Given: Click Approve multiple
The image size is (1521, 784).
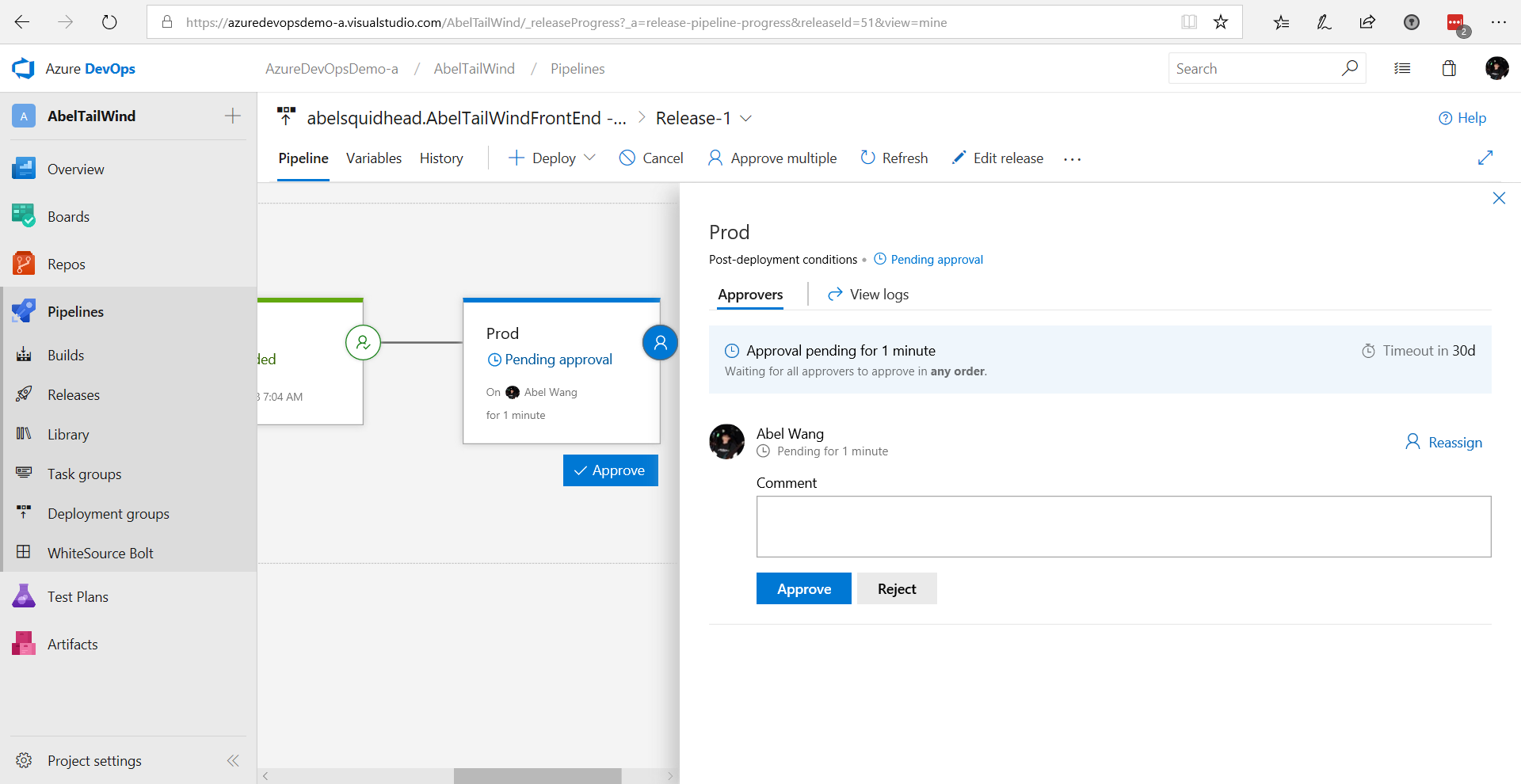Looking at the screenshot, I should click(x=772, y=158).
